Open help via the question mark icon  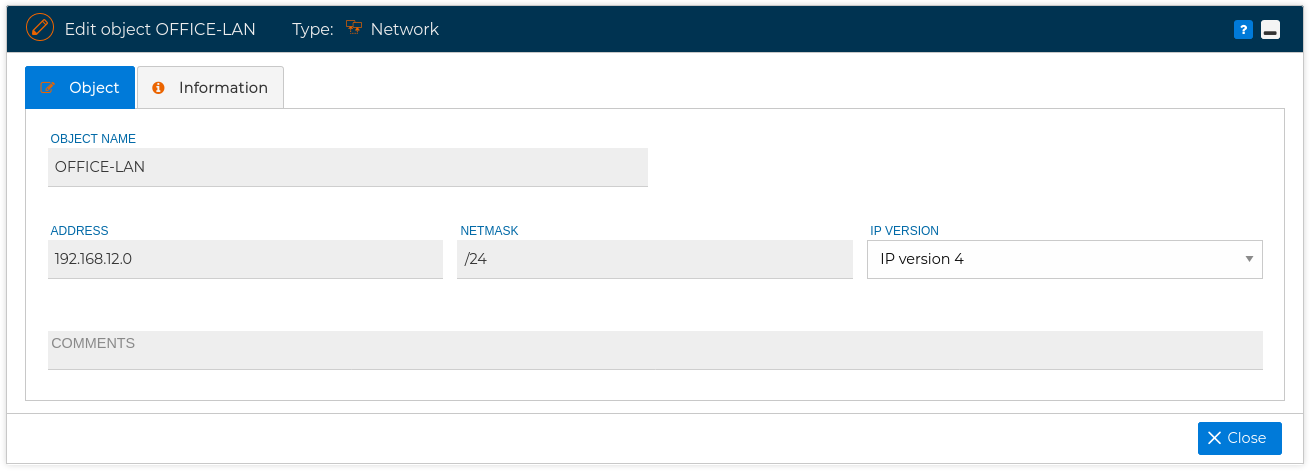pyautogui.click(x=1243, y=30)
